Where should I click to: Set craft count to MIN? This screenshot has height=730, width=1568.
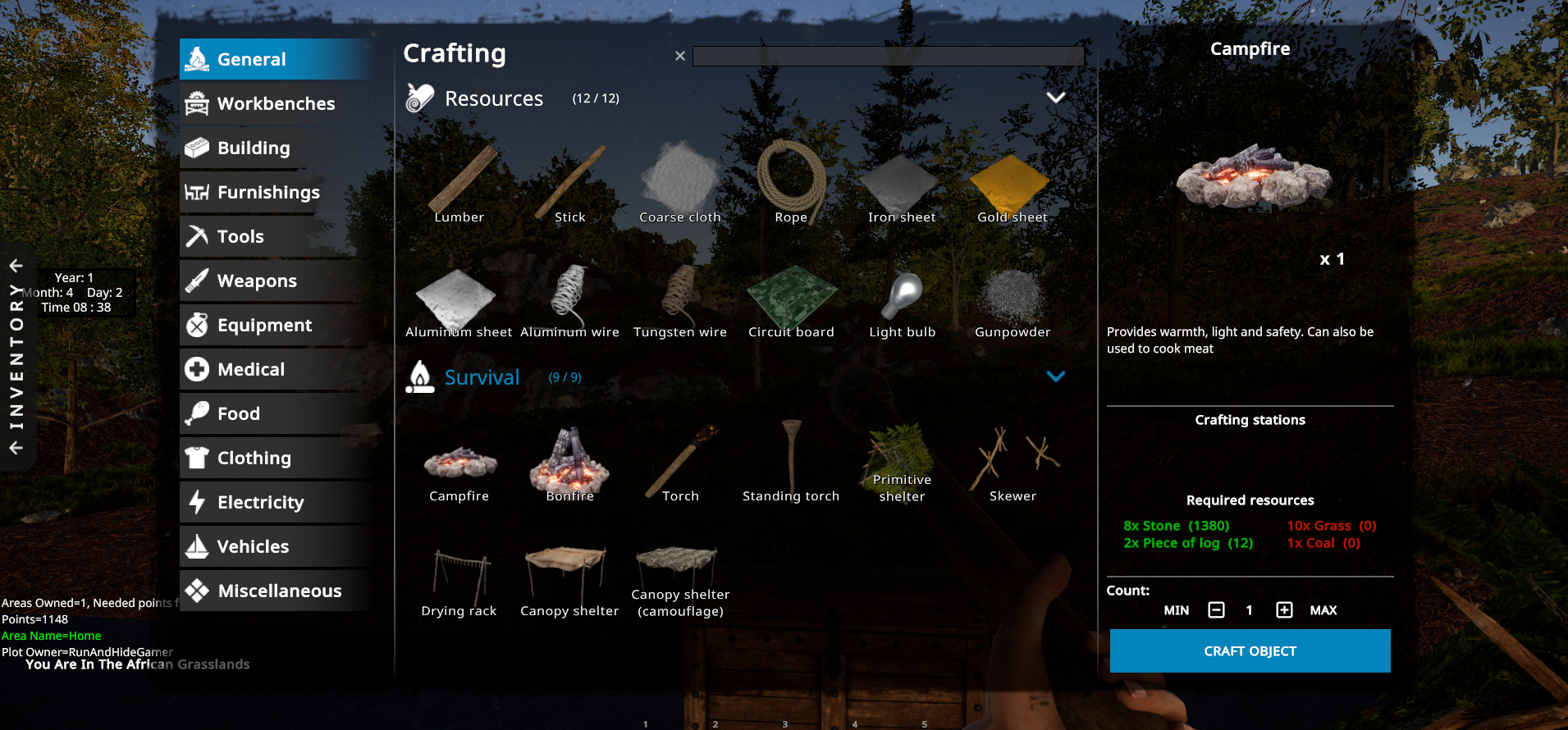tap(1176, 610)
